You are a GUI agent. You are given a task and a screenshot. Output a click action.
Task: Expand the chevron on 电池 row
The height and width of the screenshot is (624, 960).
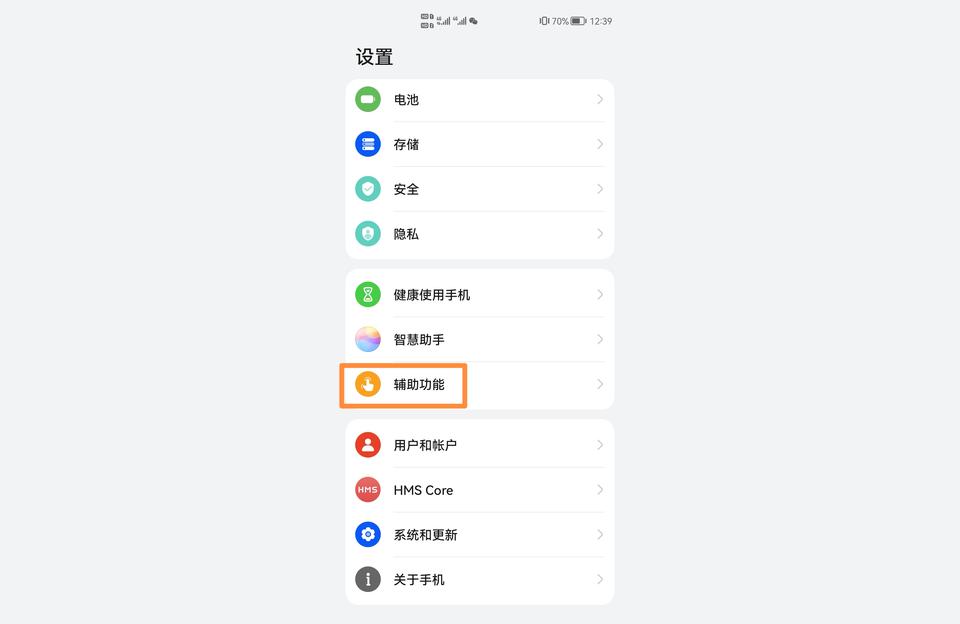600,99
